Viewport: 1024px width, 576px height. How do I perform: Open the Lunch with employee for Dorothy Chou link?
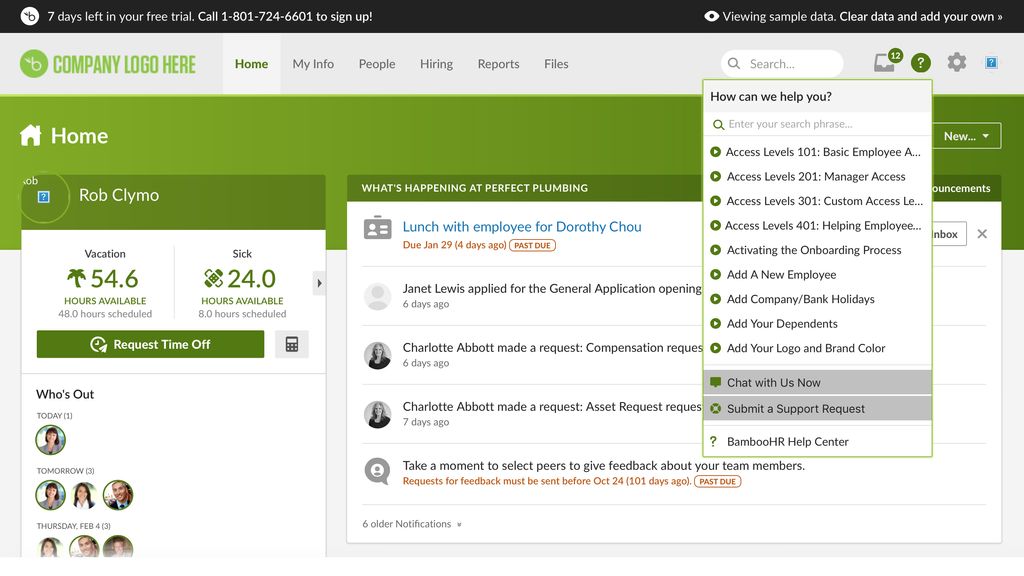pyautogui.click(x=521, y=226)
